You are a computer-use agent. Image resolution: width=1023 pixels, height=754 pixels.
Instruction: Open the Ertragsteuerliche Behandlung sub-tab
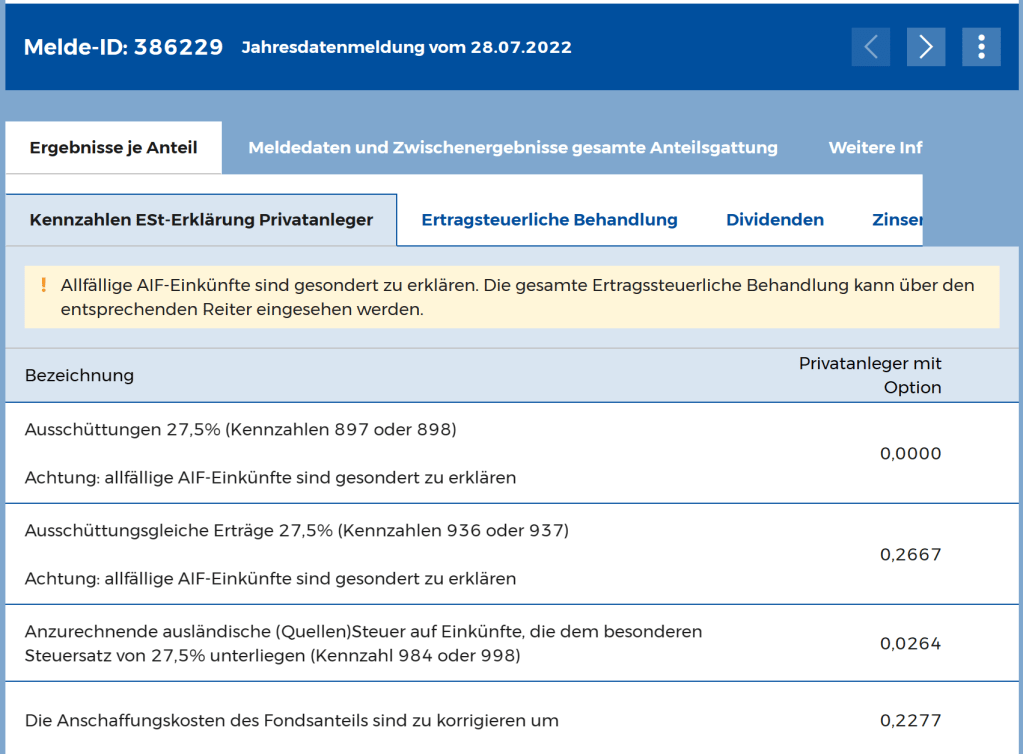click(549, 220)
